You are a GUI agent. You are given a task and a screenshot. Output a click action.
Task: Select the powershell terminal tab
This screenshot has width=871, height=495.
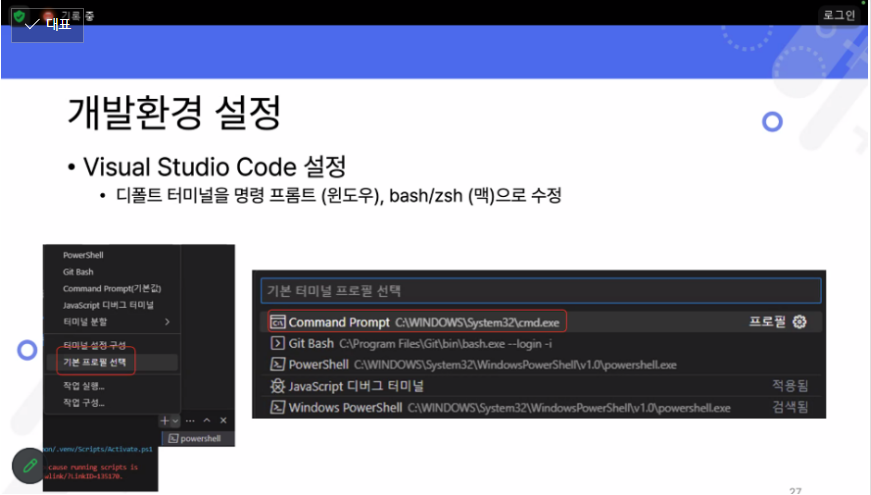tap(198, 438)
